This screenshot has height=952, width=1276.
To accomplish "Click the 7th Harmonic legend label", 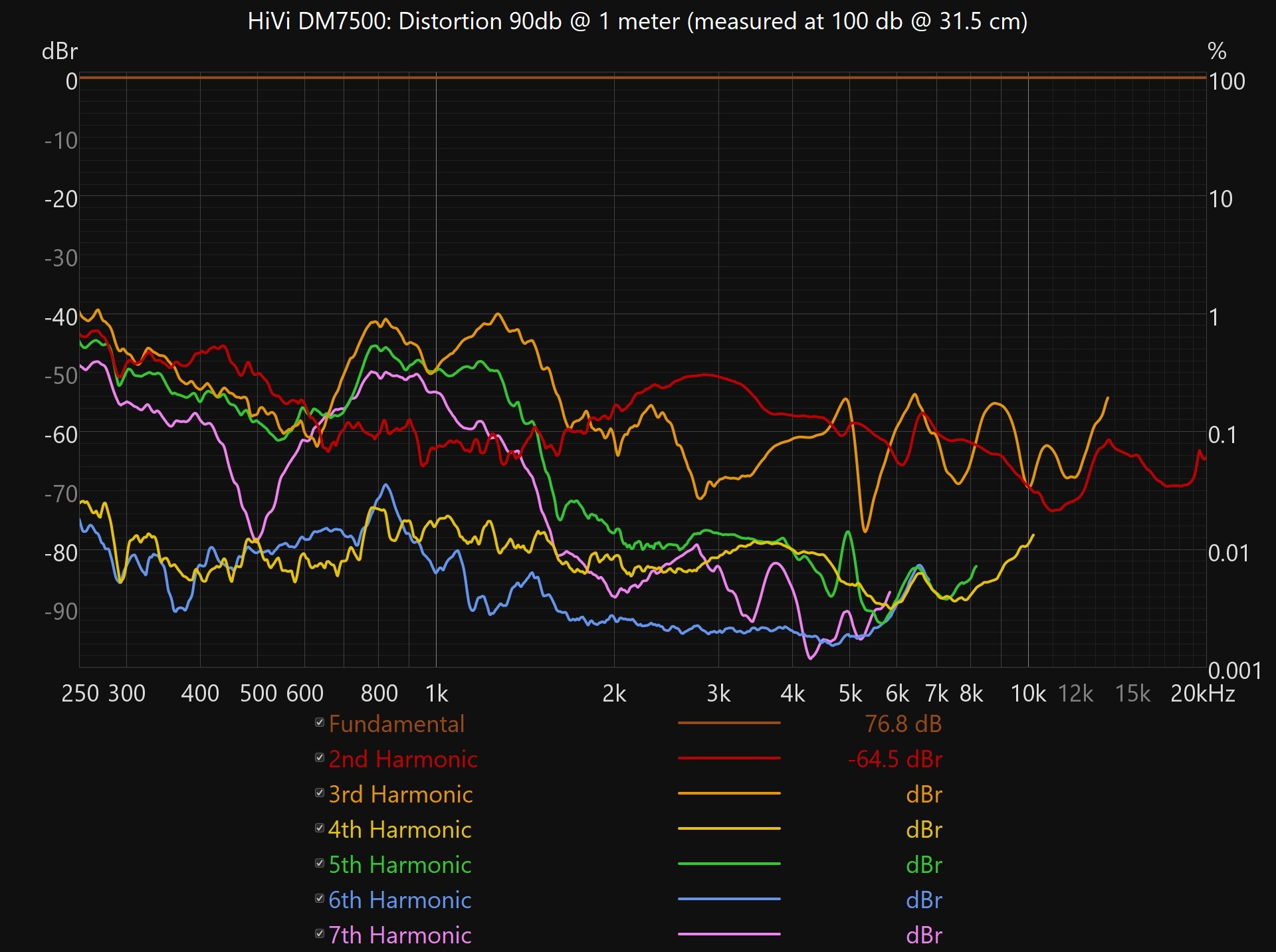I will [400, 935].
